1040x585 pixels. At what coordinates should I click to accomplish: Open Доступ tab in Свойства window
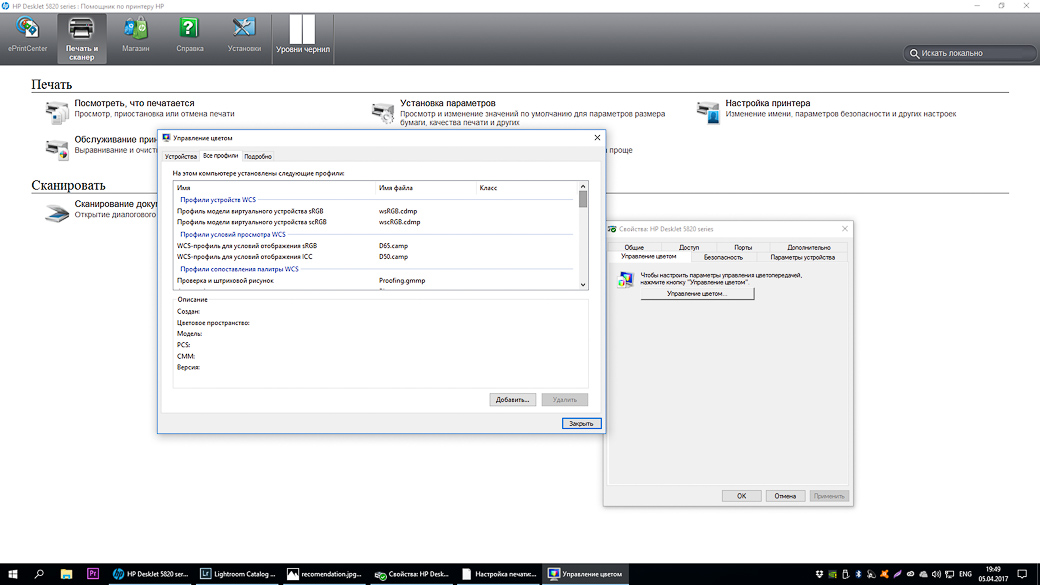point(689,247)
